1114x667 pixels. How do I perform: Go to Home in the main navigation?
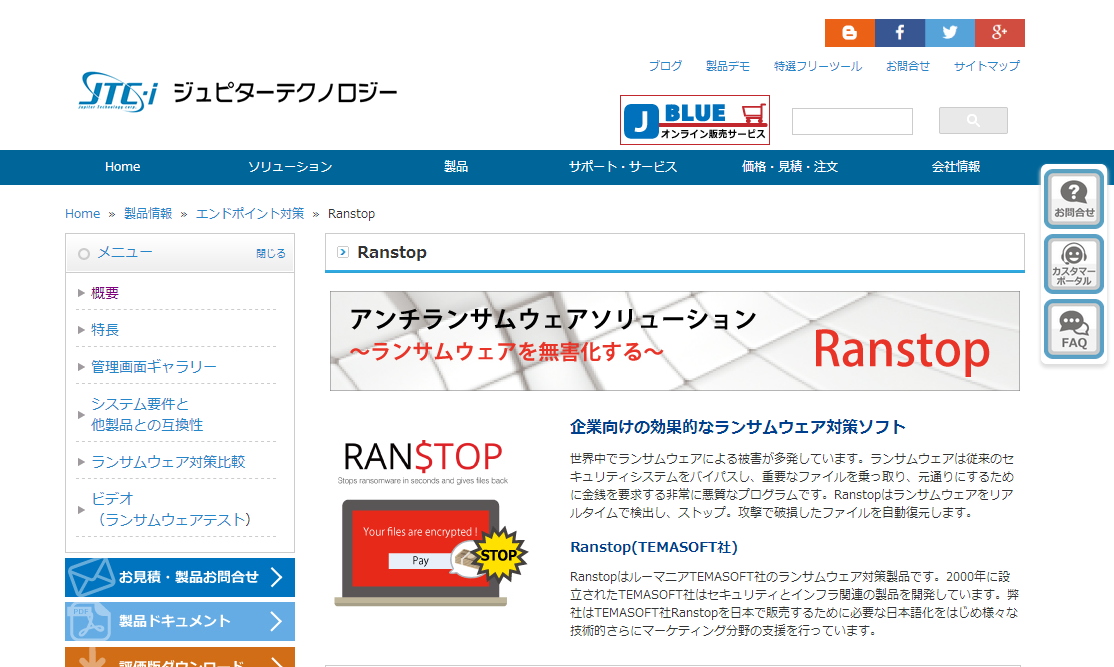coord(122,167)
